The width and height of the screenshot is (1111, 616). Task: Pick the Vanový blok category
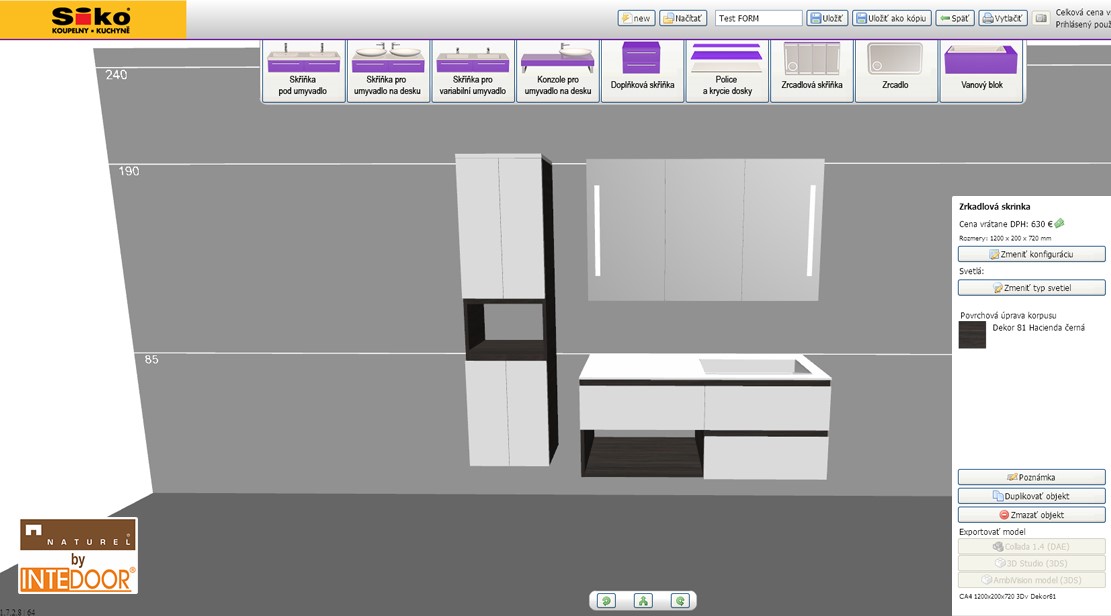coord(981,70)
